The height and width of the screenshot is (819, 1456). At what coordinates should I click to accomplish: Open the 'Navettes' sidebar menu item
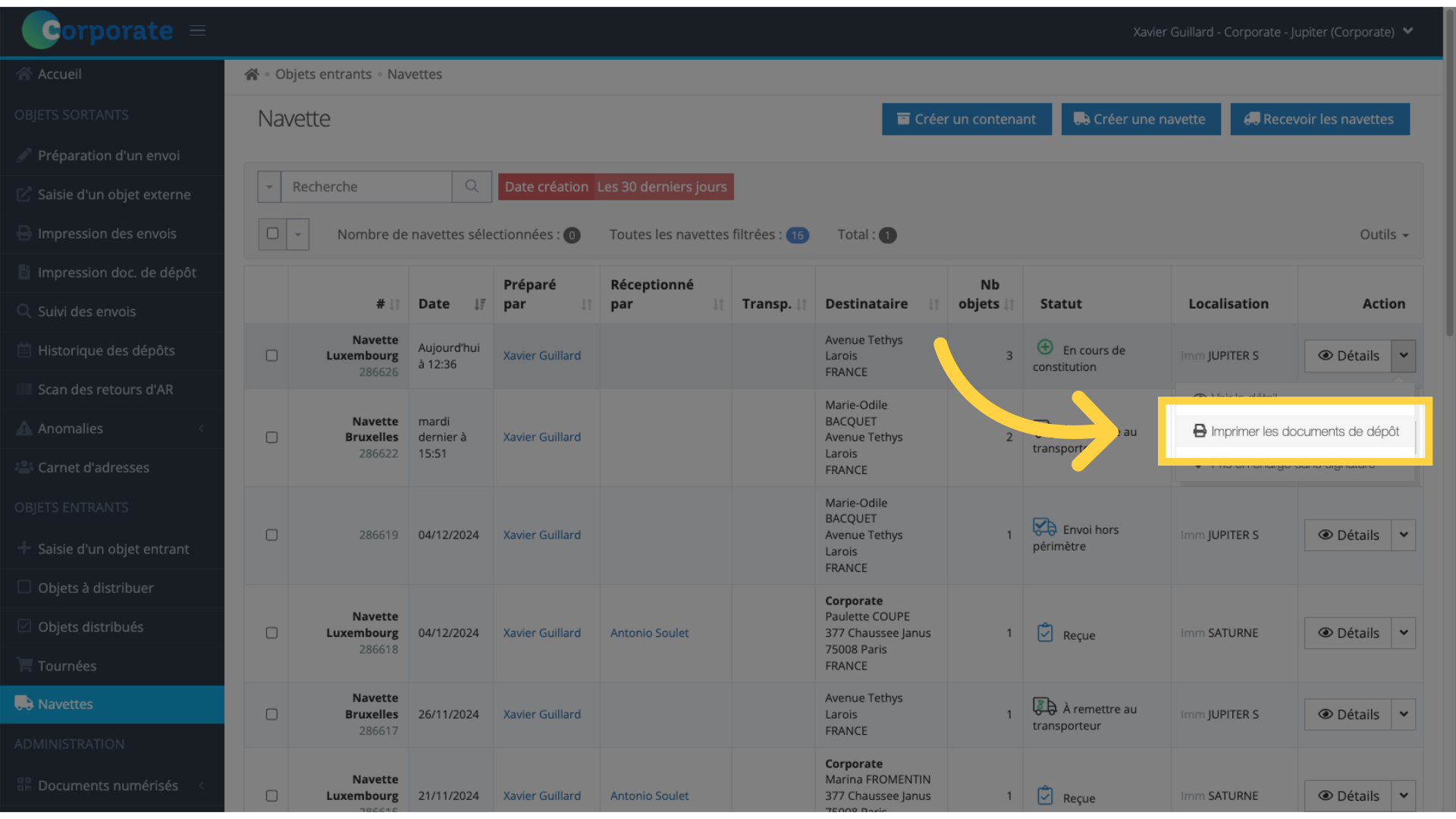click(65, 704)
